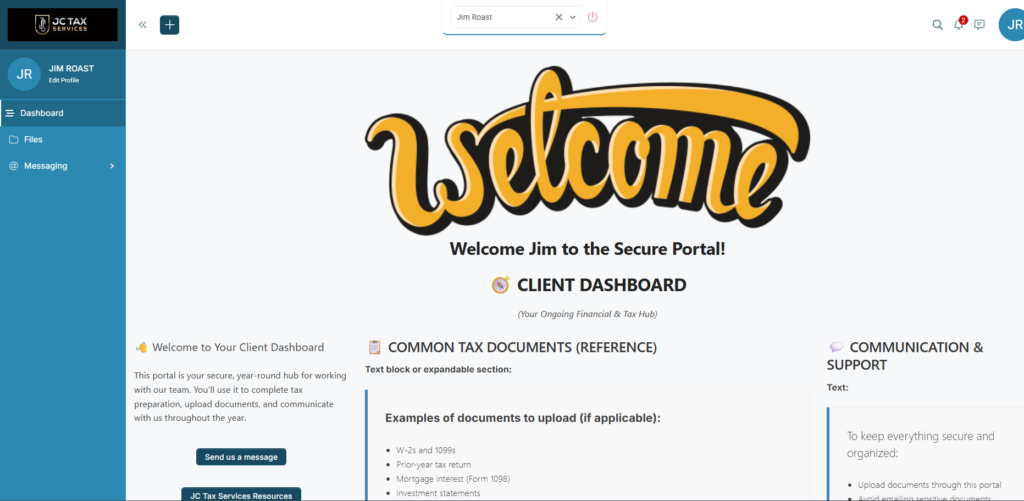The image size is (1024, 501).
Task: Click the plus add button
Action: [x=169, y=25]
